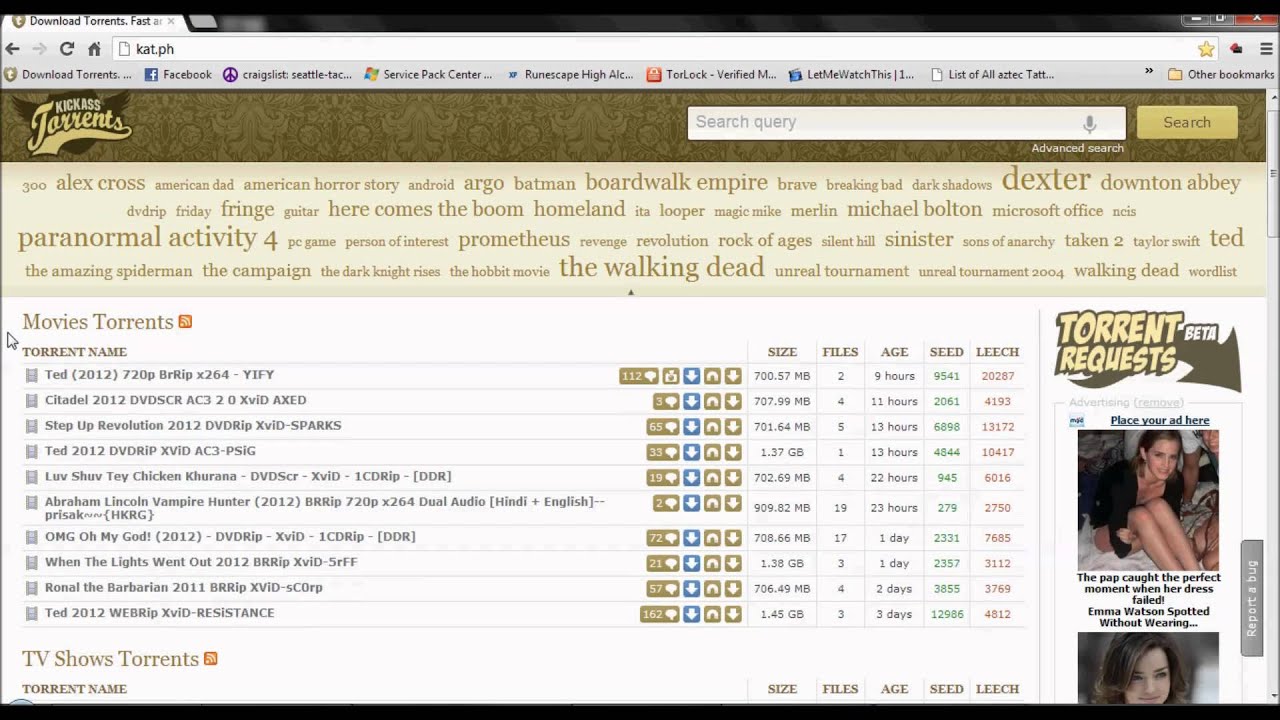1280x720 pixels.
Task: Open the Chrome menu icon
Action: (1266, 49)
